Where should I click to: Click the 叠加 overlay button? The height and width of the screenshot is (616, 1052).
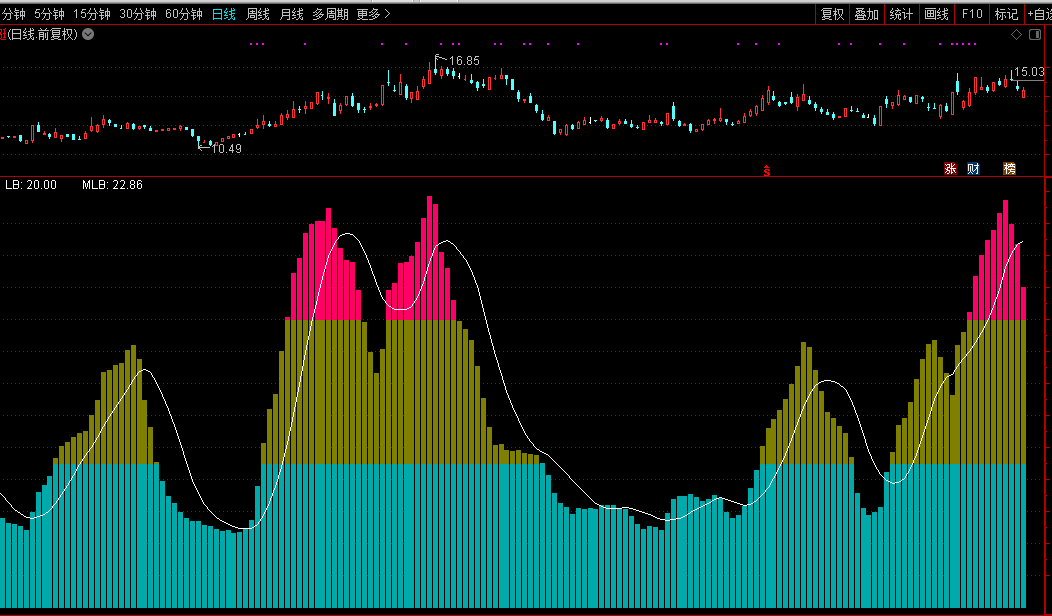point(866,14)
